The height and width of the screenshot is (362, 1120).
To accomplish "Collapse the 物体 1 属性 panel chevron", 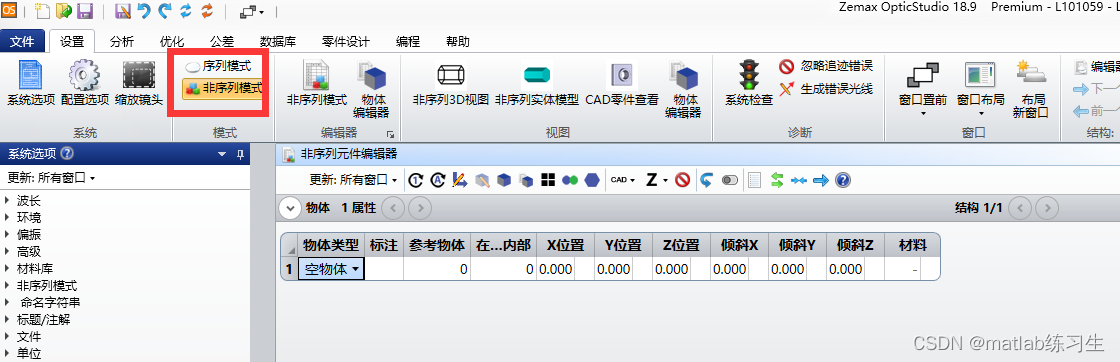I will point(289,208).
